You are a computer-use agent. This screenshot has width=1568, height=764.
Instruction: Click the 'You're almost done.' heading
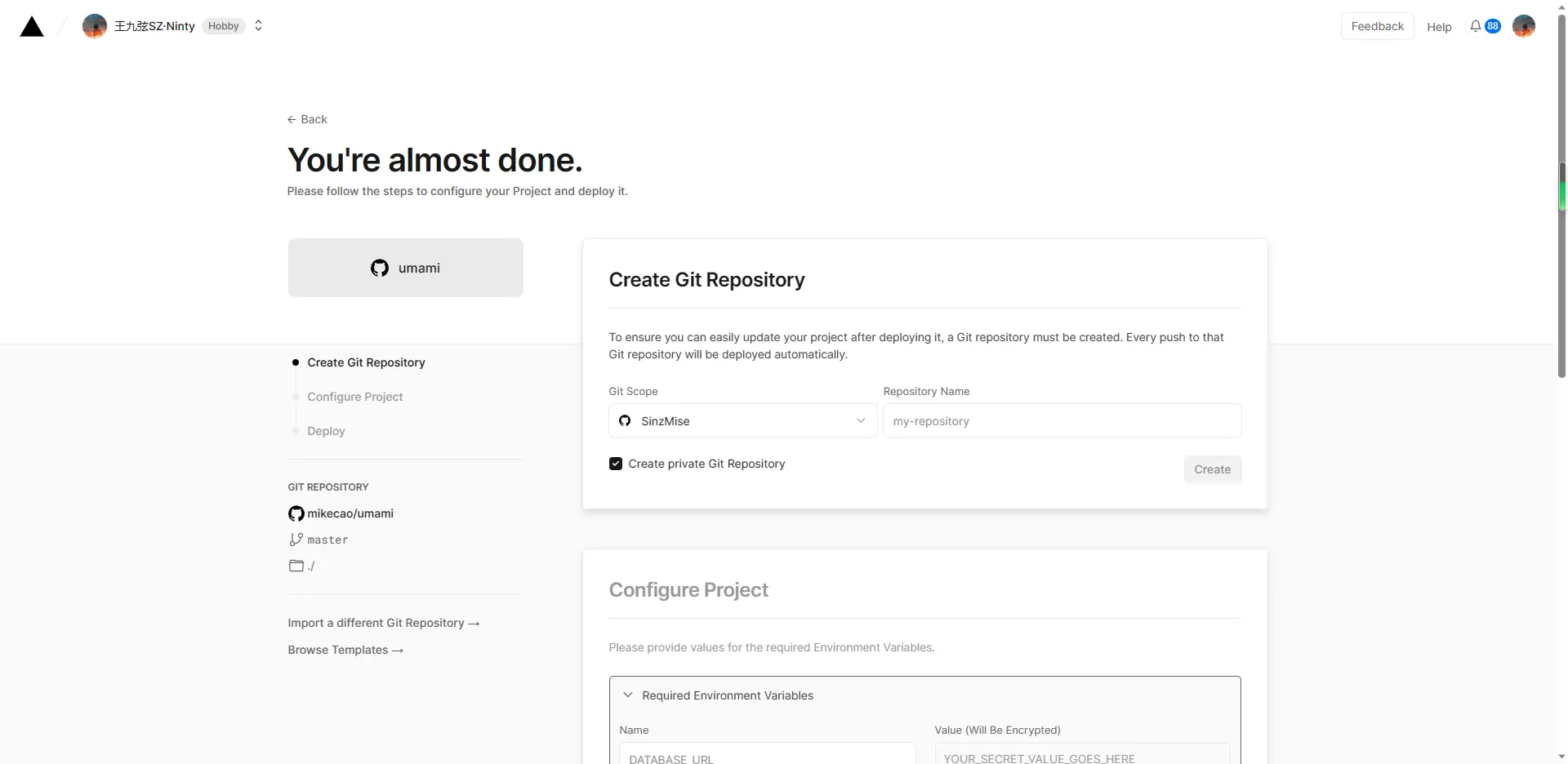click(x=434, y=160)
